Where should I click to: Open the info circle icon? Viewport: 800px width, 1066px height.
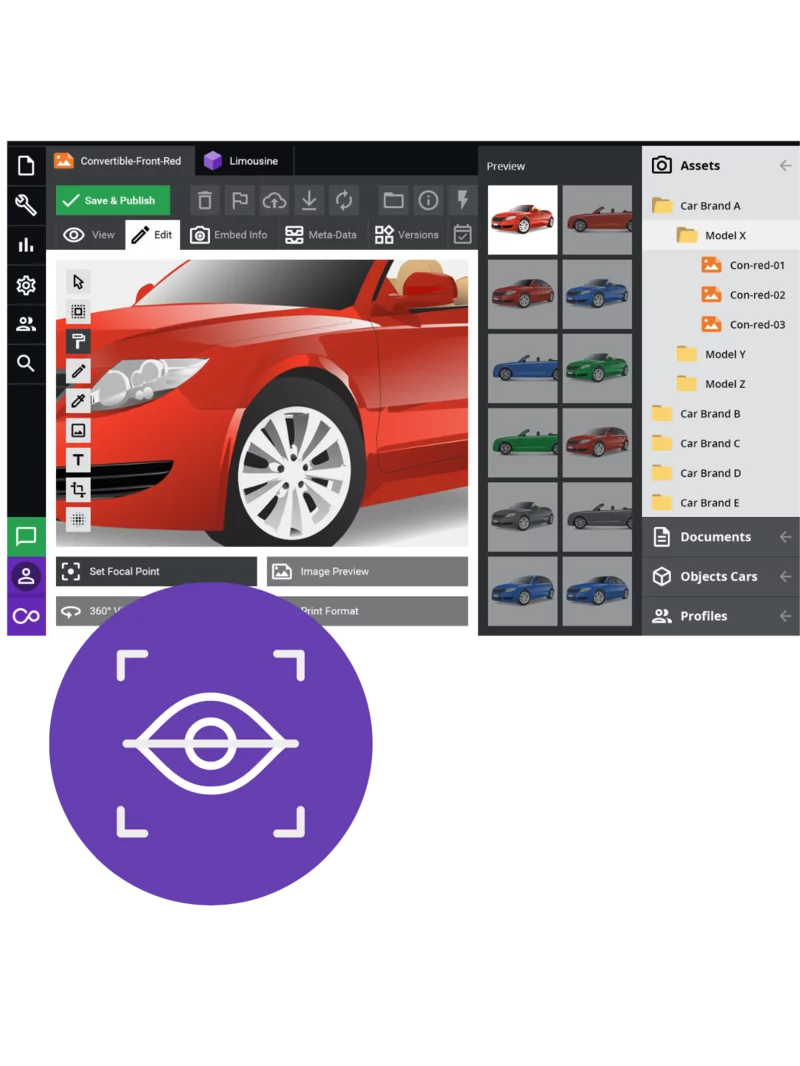coord(428,200)
